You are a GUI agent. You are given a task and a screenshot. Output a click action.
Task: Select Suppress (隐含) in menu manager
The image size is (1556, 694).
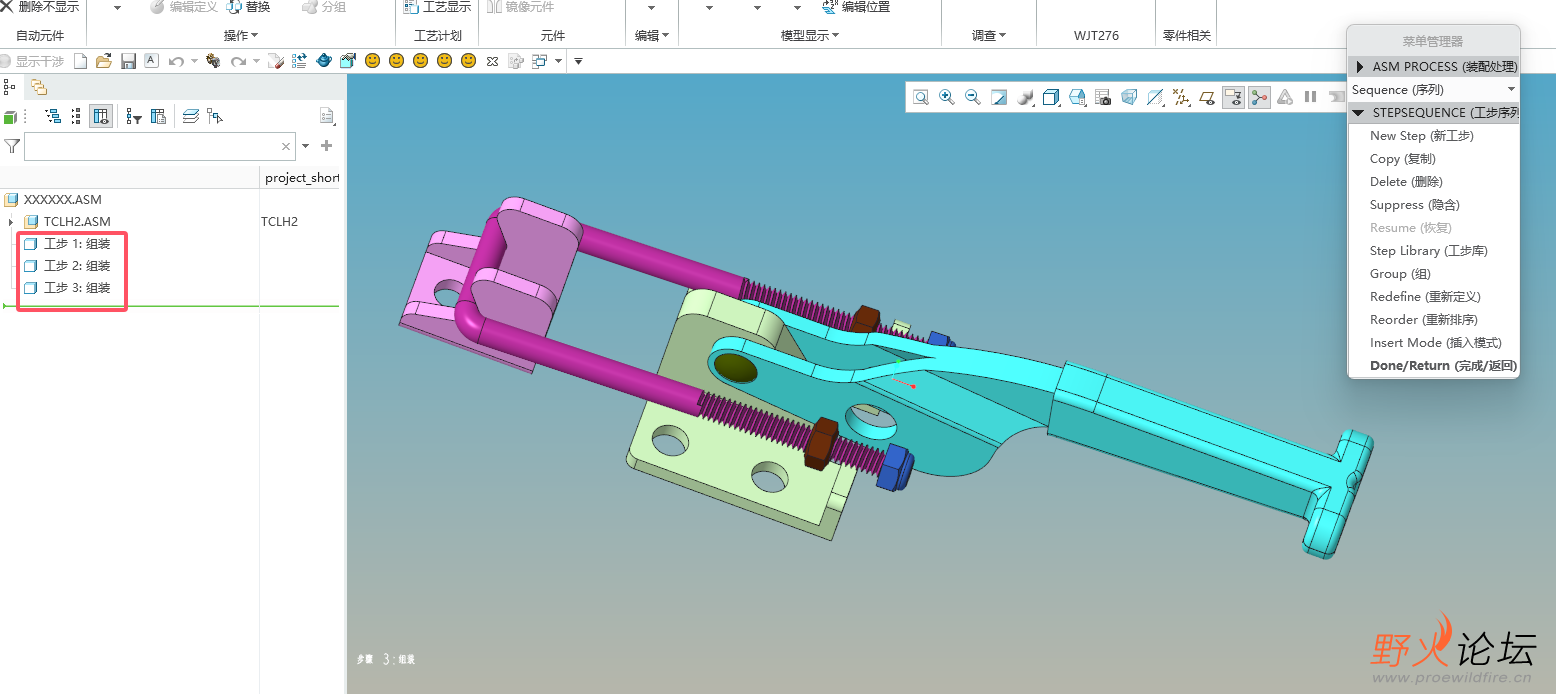coord(1414,205)
